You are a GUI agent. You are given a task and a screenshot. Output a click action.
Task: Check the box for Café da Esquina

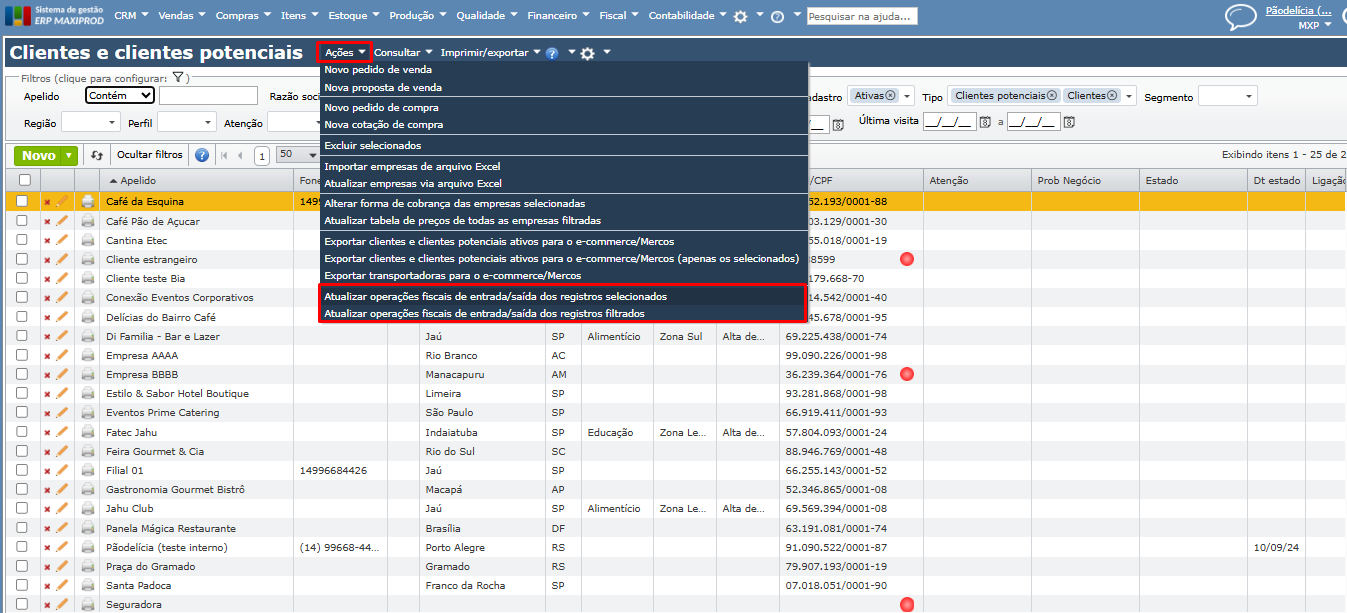pyautogui.click(x=23, y=202)
